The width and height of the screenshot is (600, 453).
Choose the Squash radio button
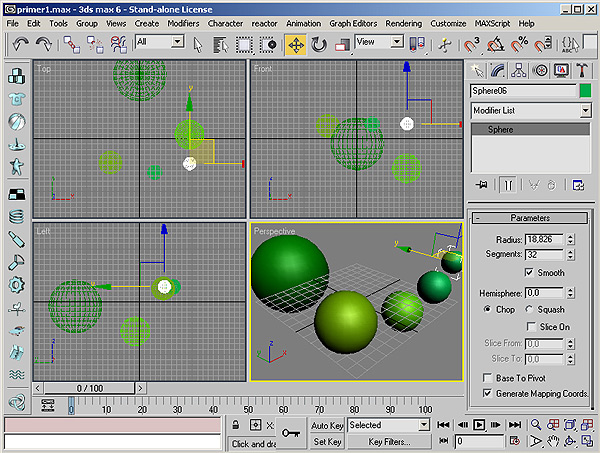point(529,309)
